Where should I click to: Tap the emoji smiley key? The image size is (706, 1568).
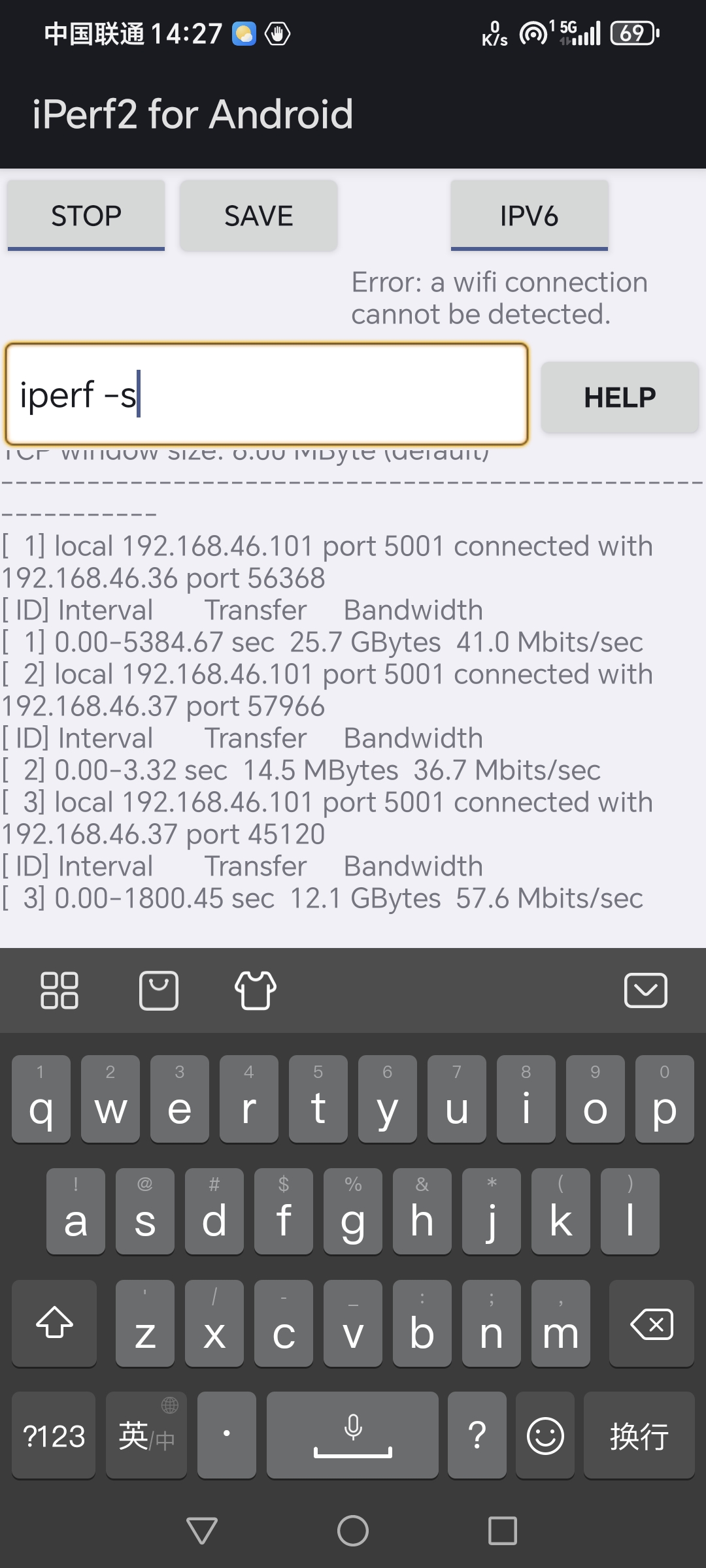[x=545, y=1435]
